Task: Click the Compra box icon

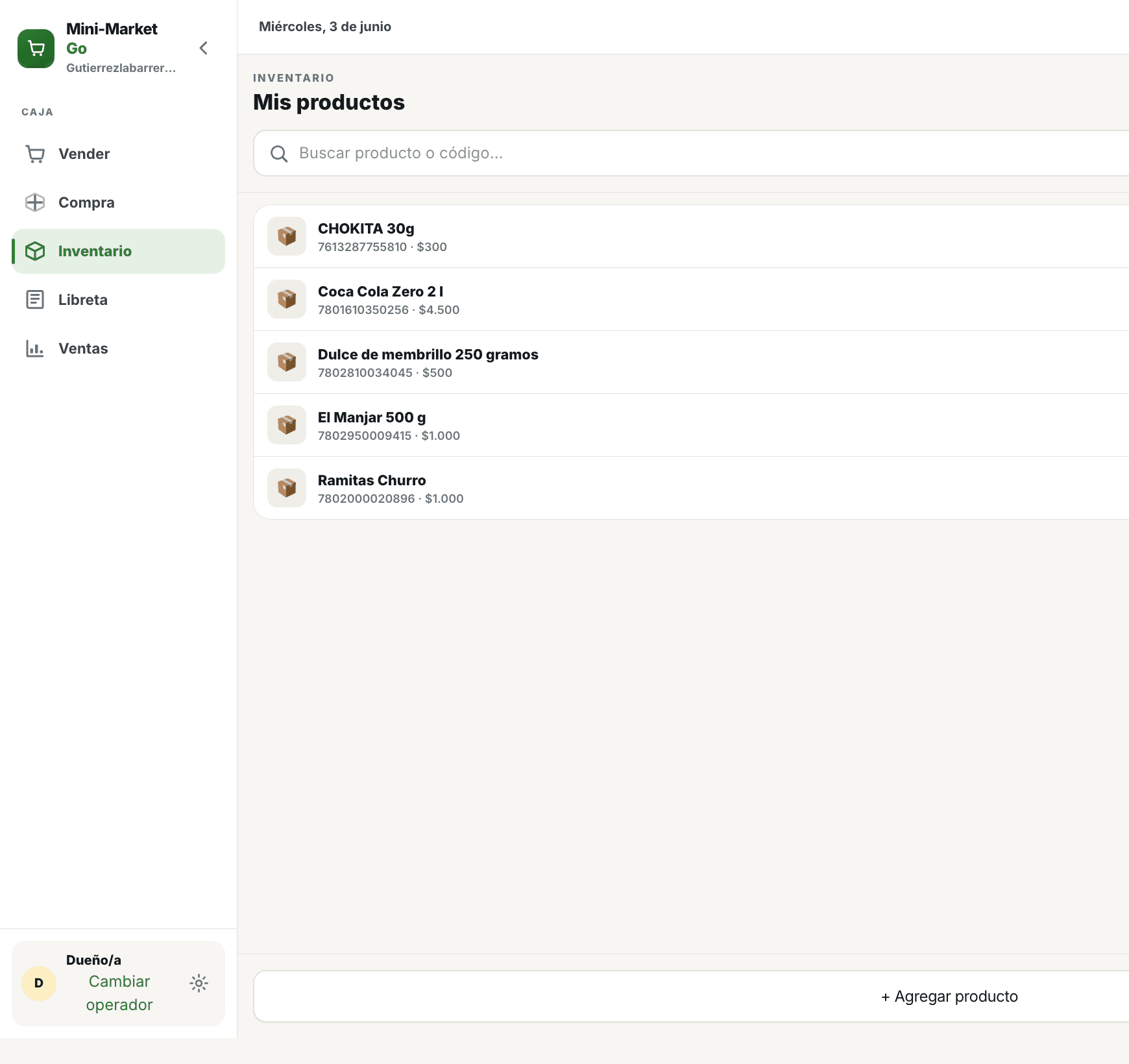Action: (x=35, y=202)
